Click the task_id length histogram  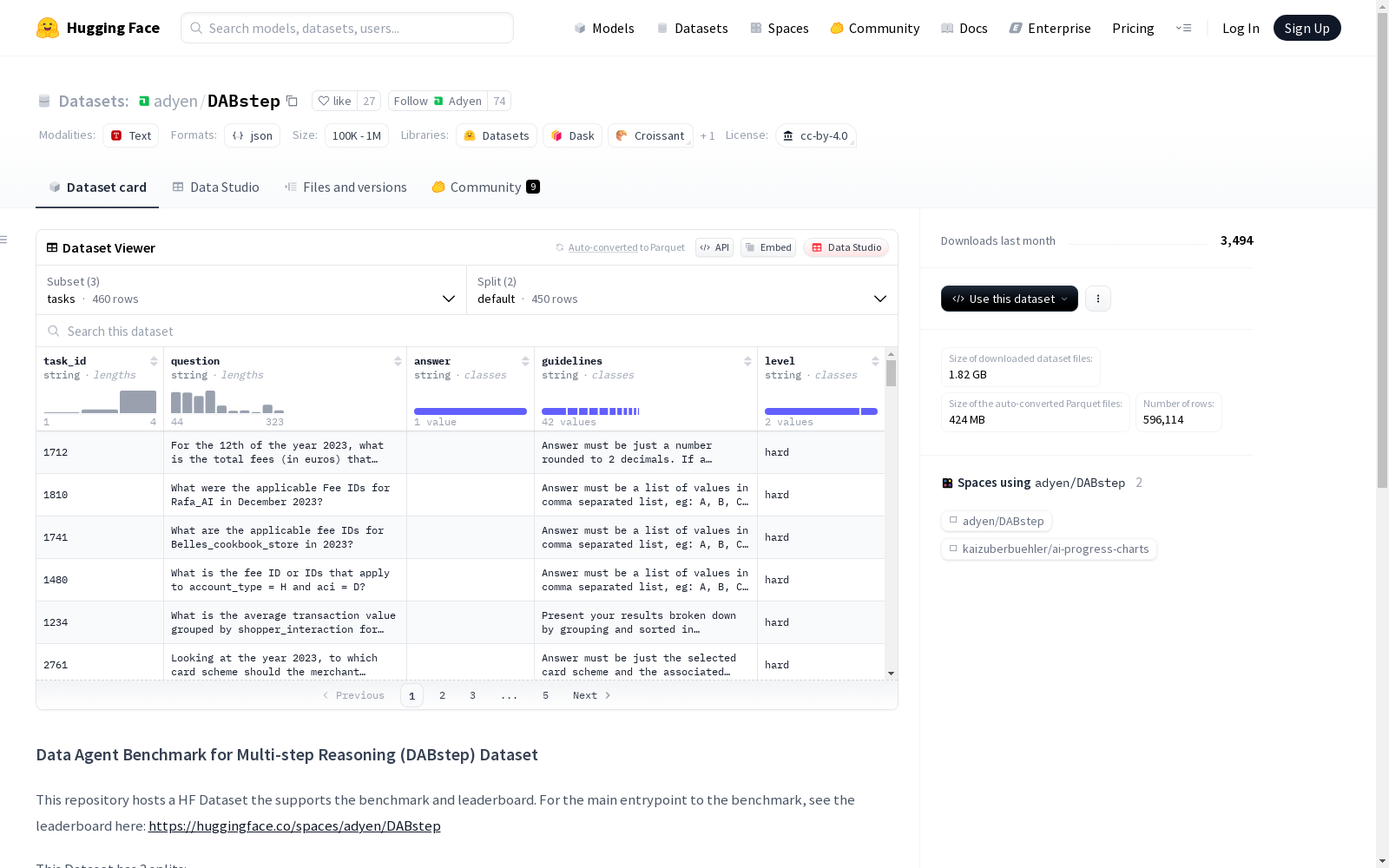[100, 401]
